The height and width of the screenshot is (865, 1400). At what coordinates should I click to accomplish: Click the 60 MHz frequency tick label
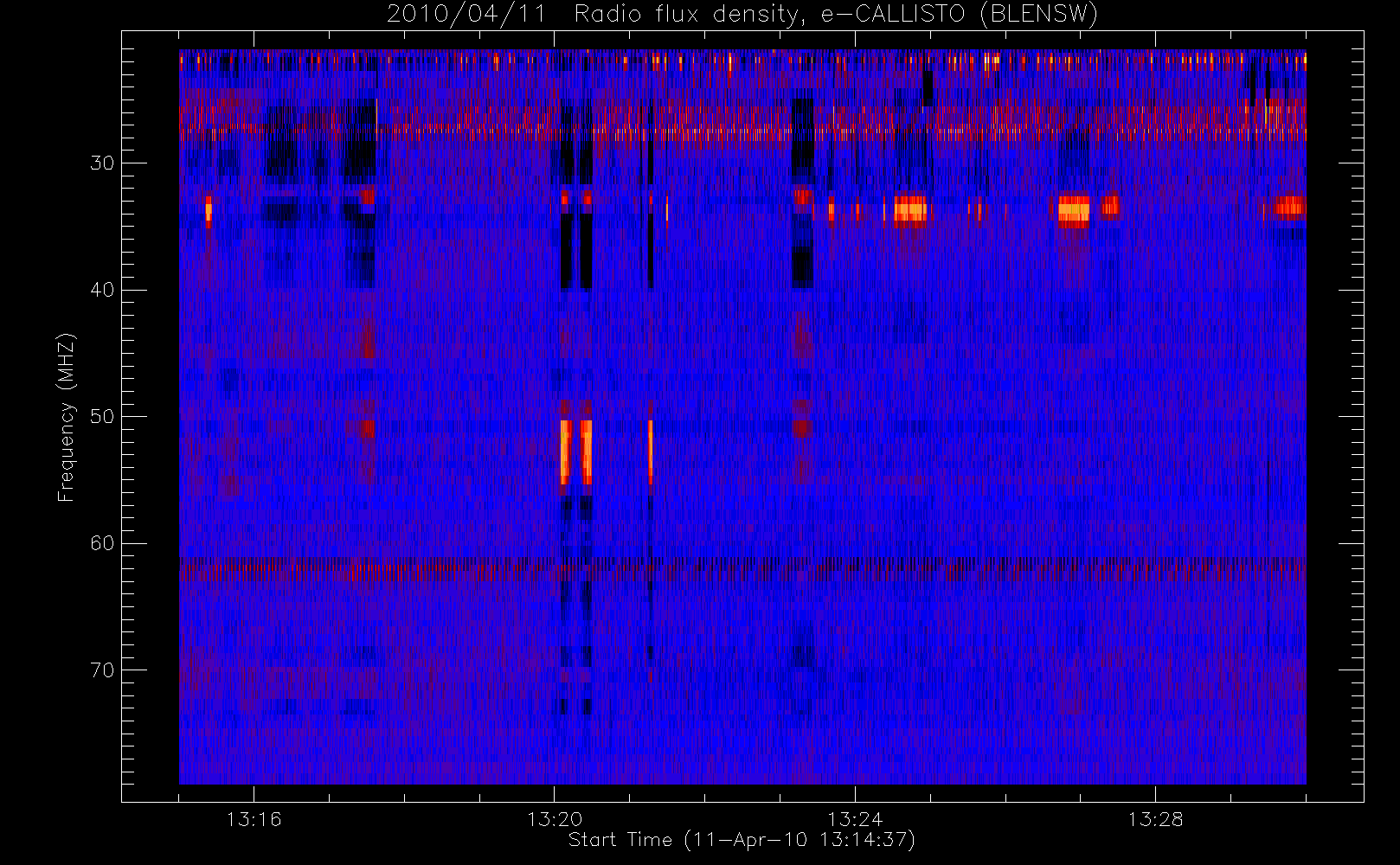(102, 543)
